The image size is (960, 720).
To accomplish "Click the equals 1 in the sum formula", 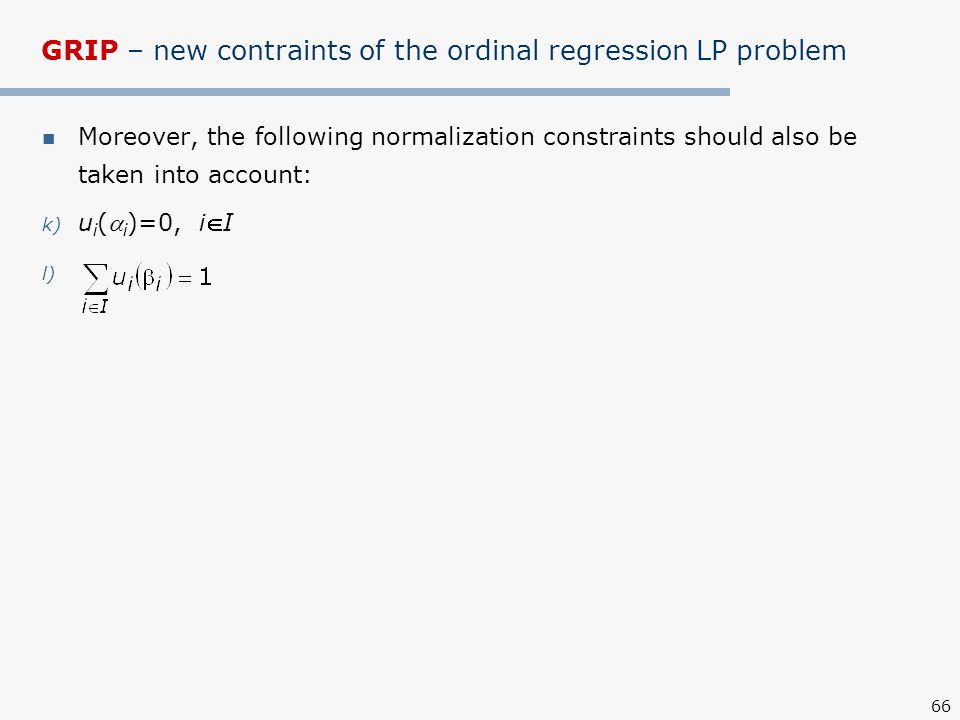I will [195, 279].
